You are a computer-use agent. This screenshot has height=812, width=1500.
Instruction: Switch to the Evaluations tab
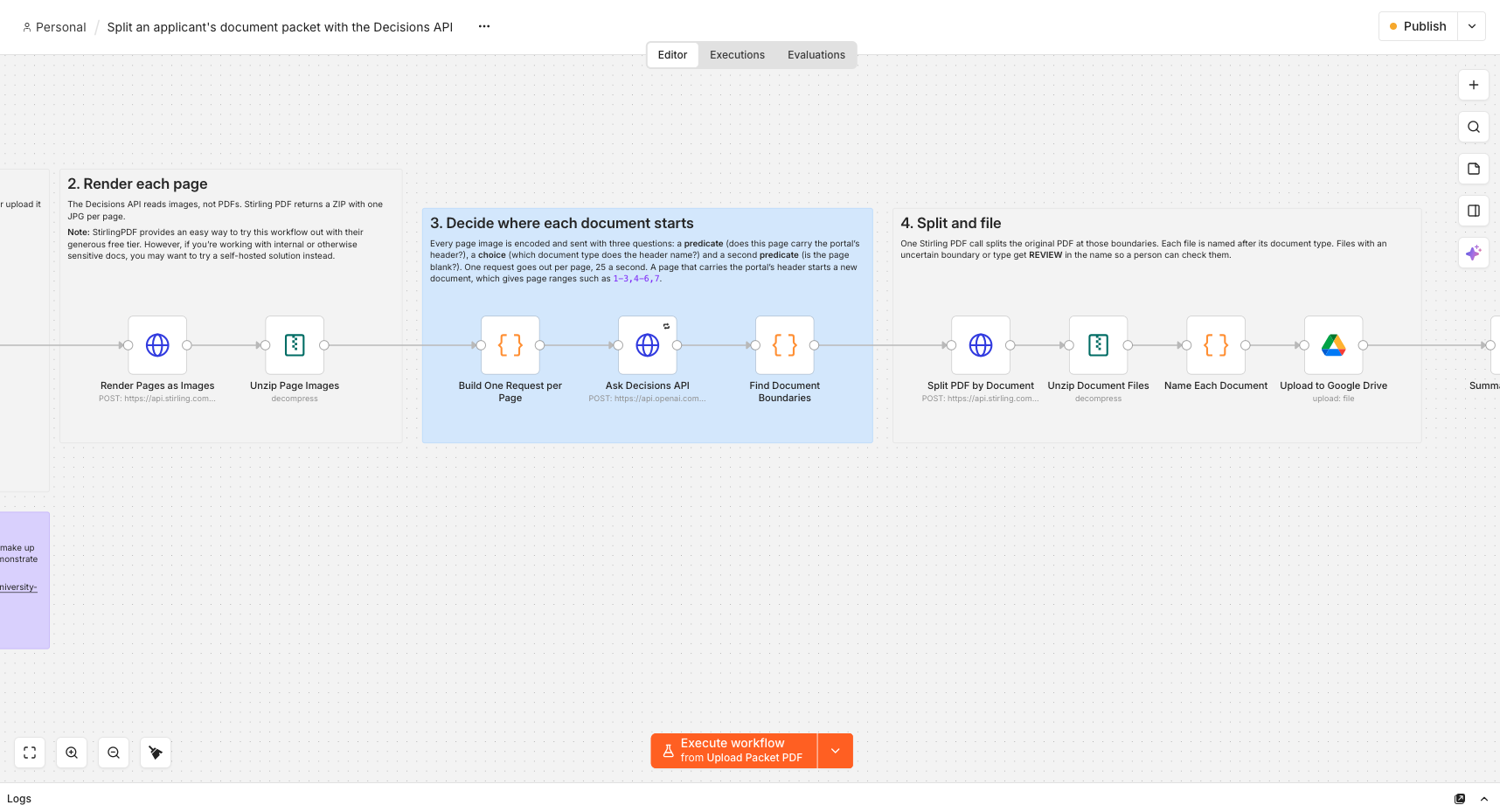pyautogui.click(x=816, y=55)
